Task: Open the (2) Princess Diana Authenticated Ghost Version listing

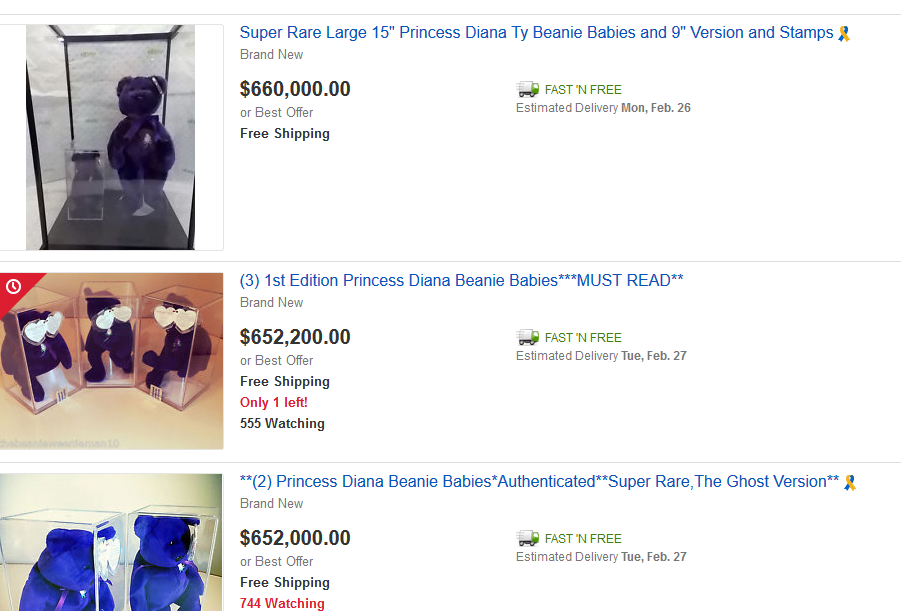Action: coord(539,482)
